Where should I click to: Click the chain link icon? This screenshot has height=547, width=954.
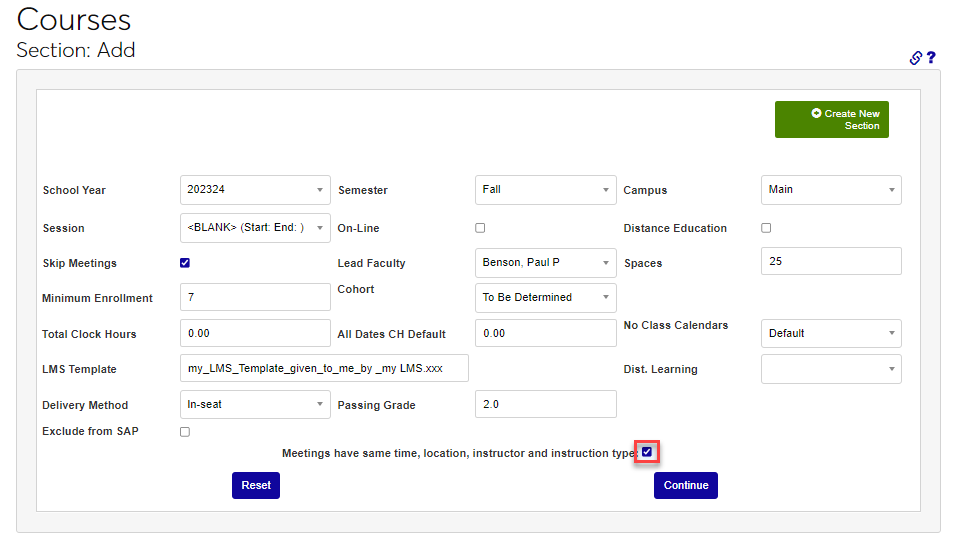[915, 58]
